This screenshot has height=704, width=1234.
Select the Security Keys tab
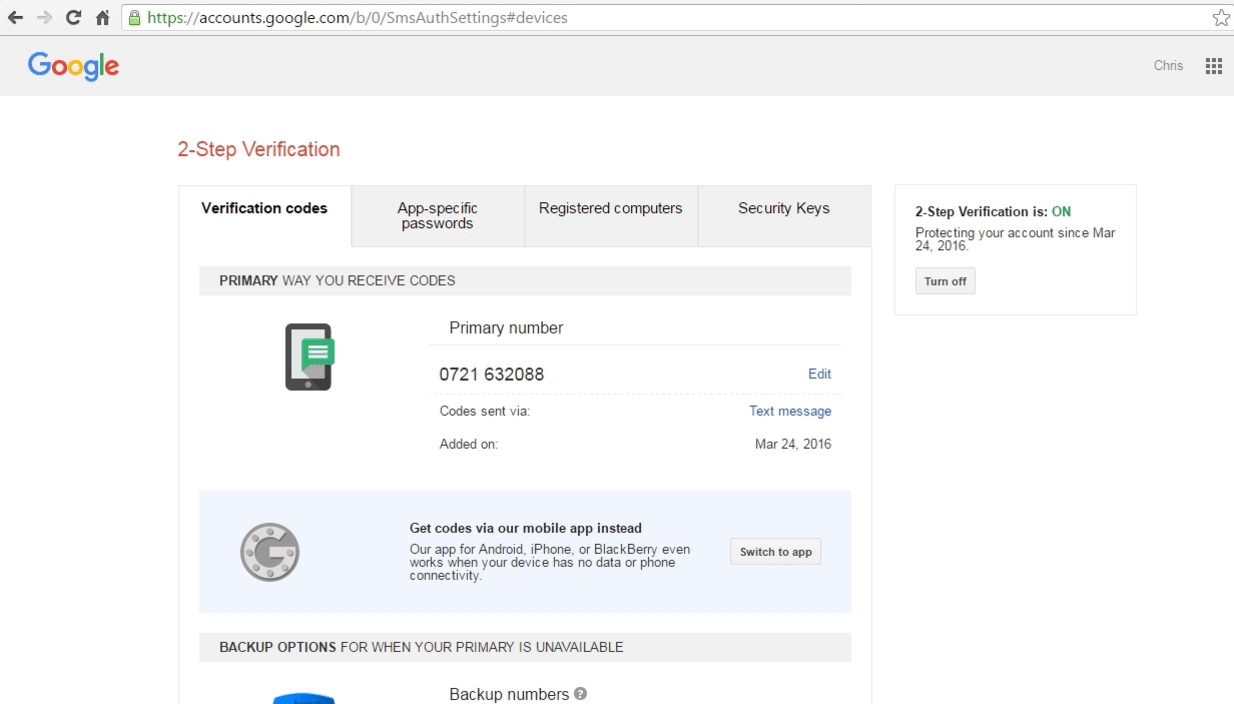click(x=783, y=209)
